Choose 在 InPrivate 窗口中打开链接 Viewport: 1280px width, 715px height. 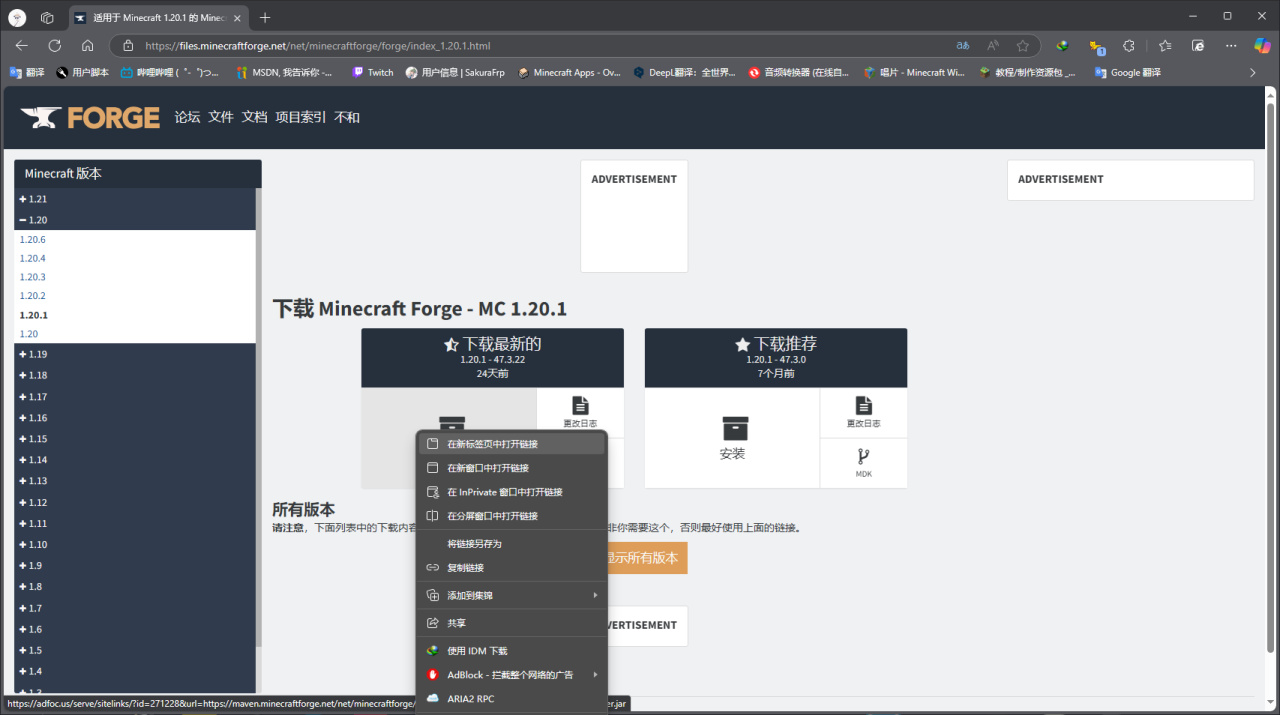coord(512,492)
